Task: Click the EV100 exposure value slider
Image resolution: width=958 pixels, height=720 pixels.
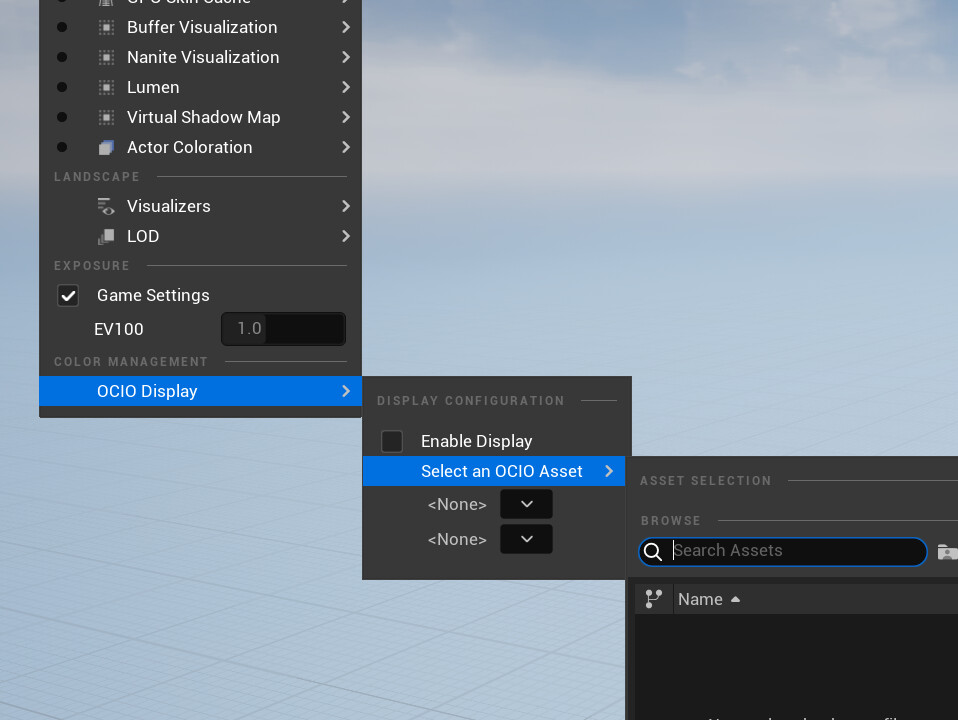Action: click(283, 329)
